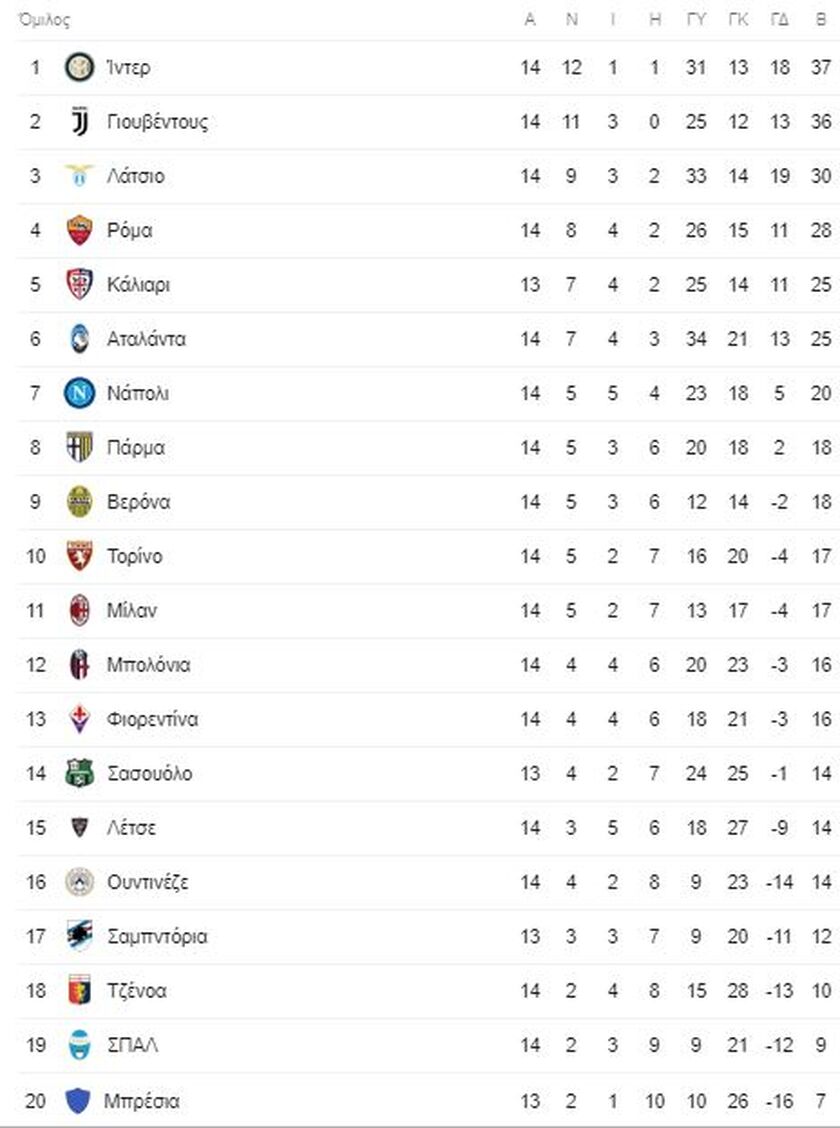This screenshot has height=1128, width=840.
Task: Open the Κάλιαρι team link
Action: 138,285
